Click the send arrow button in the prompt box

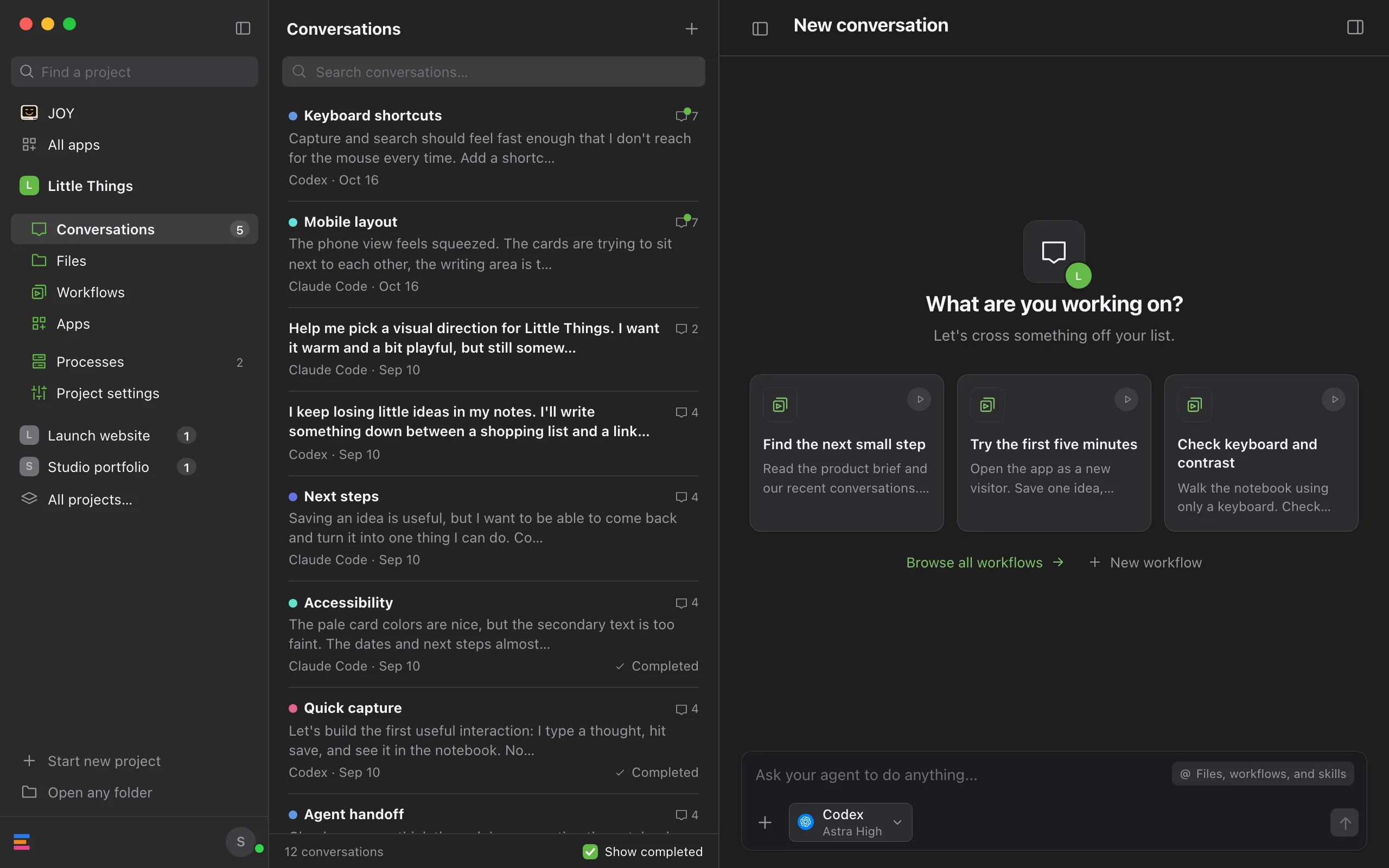[x=1344, y=822]
